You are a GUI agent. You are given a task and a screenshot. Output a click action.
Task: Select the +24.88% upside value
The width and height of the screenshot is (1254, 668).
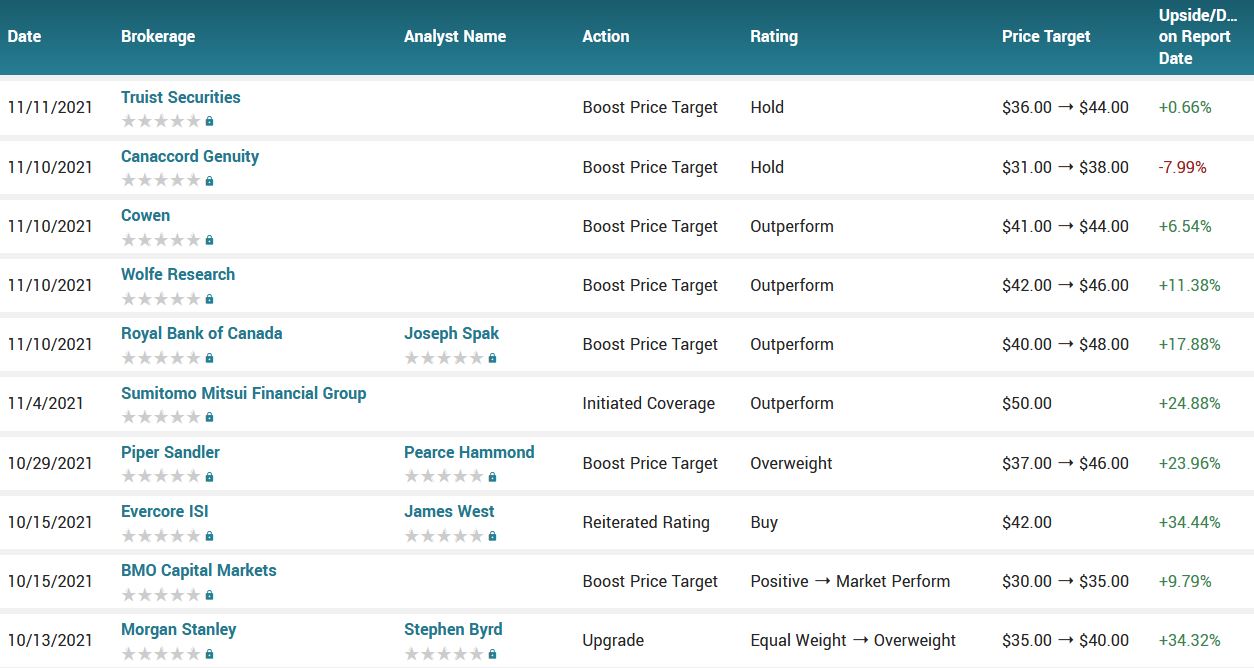(1189, 403)
